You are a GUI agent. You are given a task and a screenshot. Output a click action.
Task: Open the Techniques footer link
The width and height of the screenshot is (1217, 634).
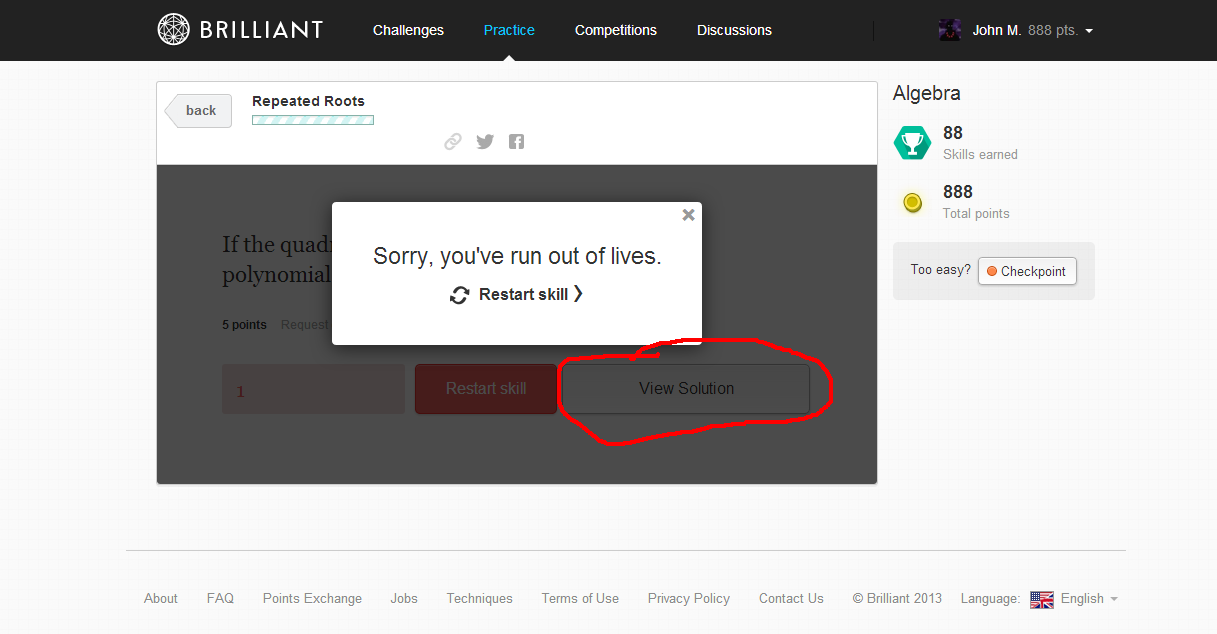point(480,598)
